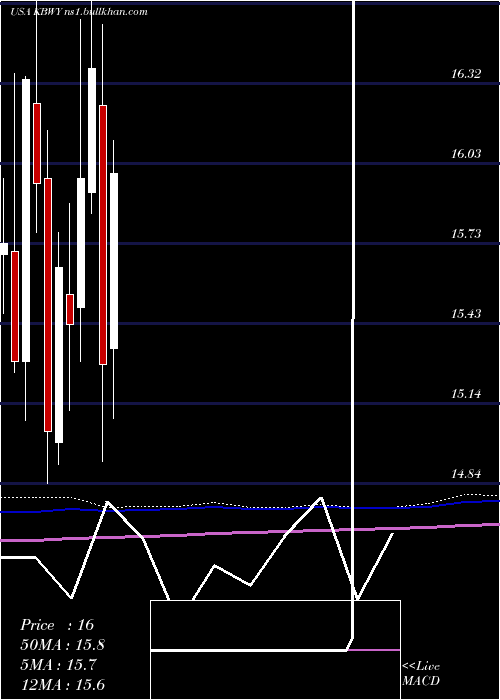Click the 16.03 price axis label

tap(466, 154)
